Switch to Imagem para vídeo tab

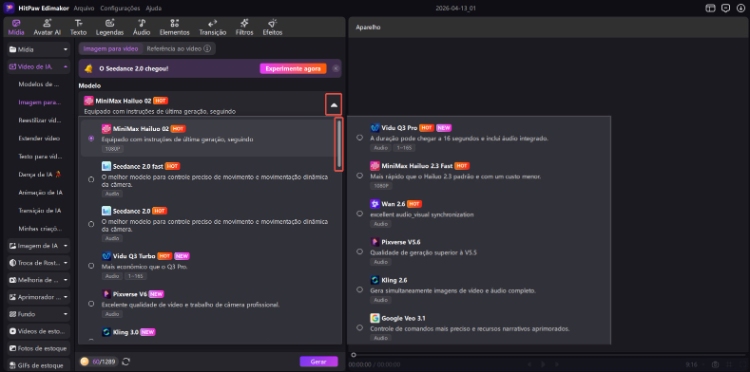tap(110, 49)
